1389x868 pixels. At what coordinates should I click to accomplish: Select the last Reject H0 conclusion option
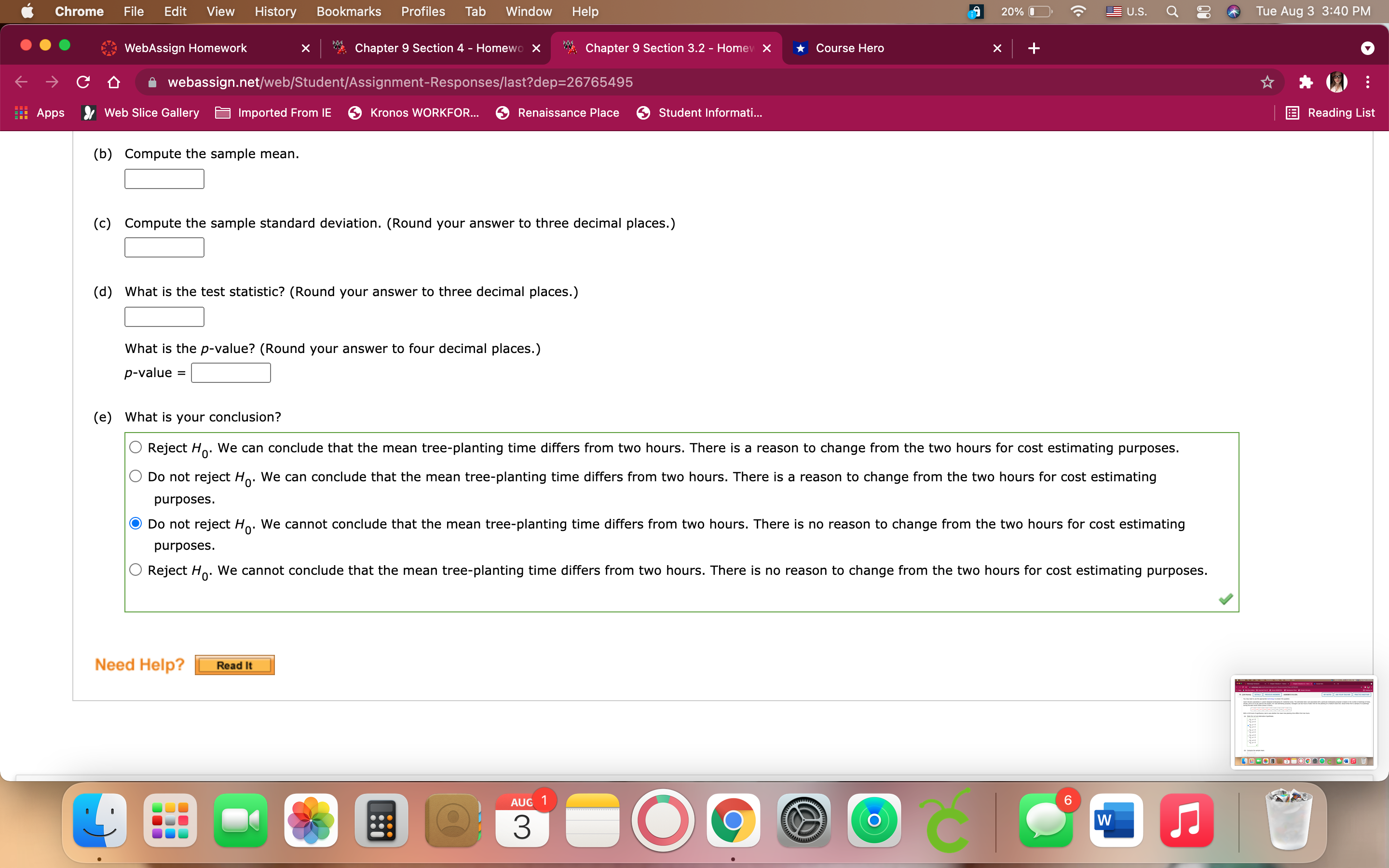tap(136, 569)
